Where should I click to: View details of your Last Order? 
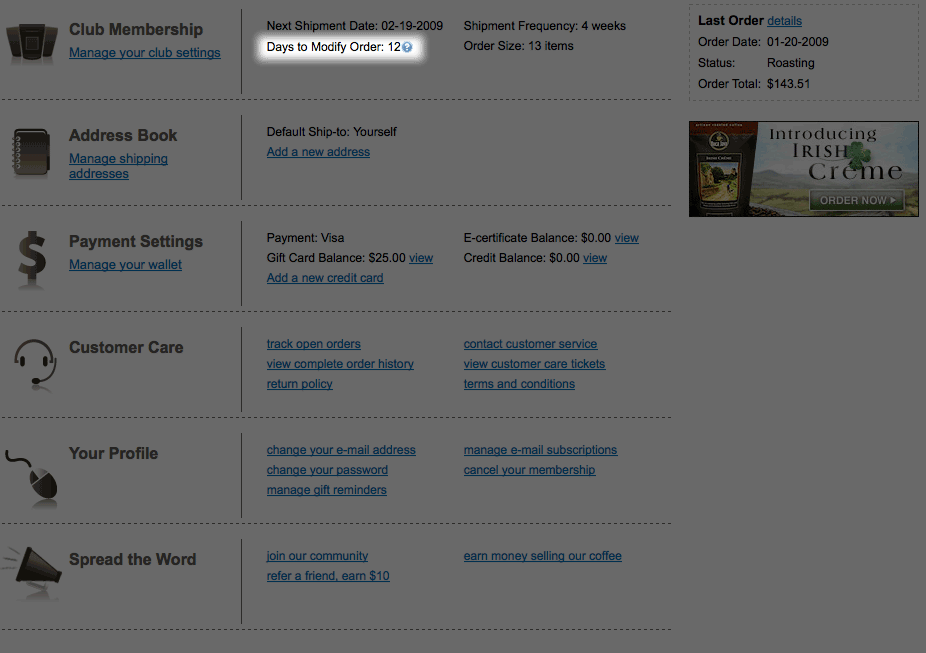pos(784,20)
